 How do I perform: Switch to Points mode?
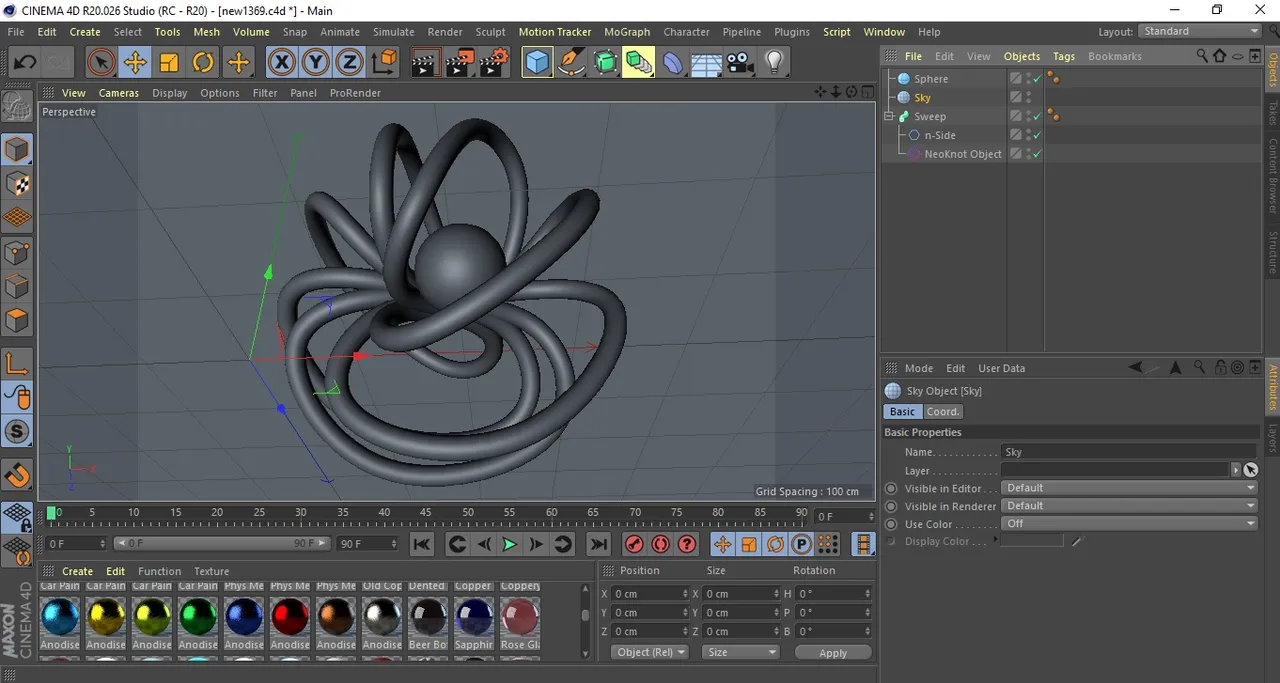pyautogui.click(x=17, y=253)
